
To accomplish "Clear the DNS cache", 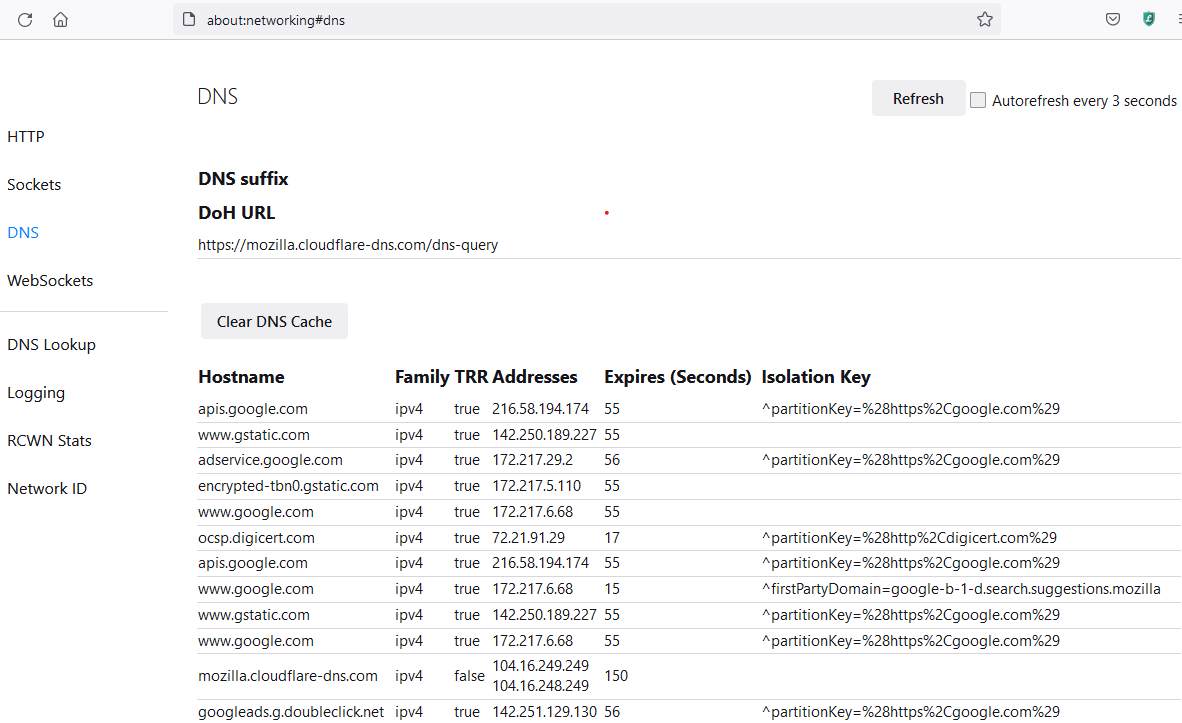I will pos(274,321).
